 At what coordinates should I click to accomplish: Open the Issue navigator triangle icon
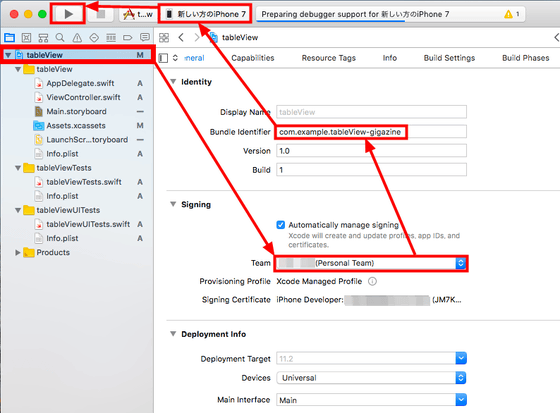point(77,38)
